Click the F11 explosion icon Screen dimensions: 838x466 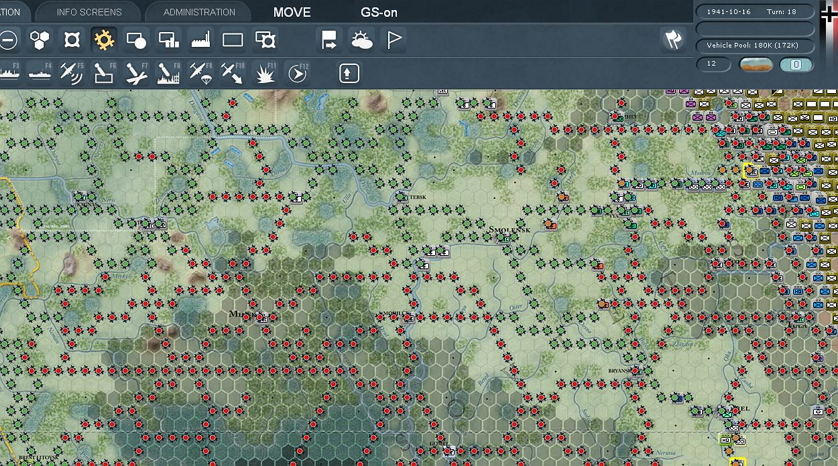(265, 73)
